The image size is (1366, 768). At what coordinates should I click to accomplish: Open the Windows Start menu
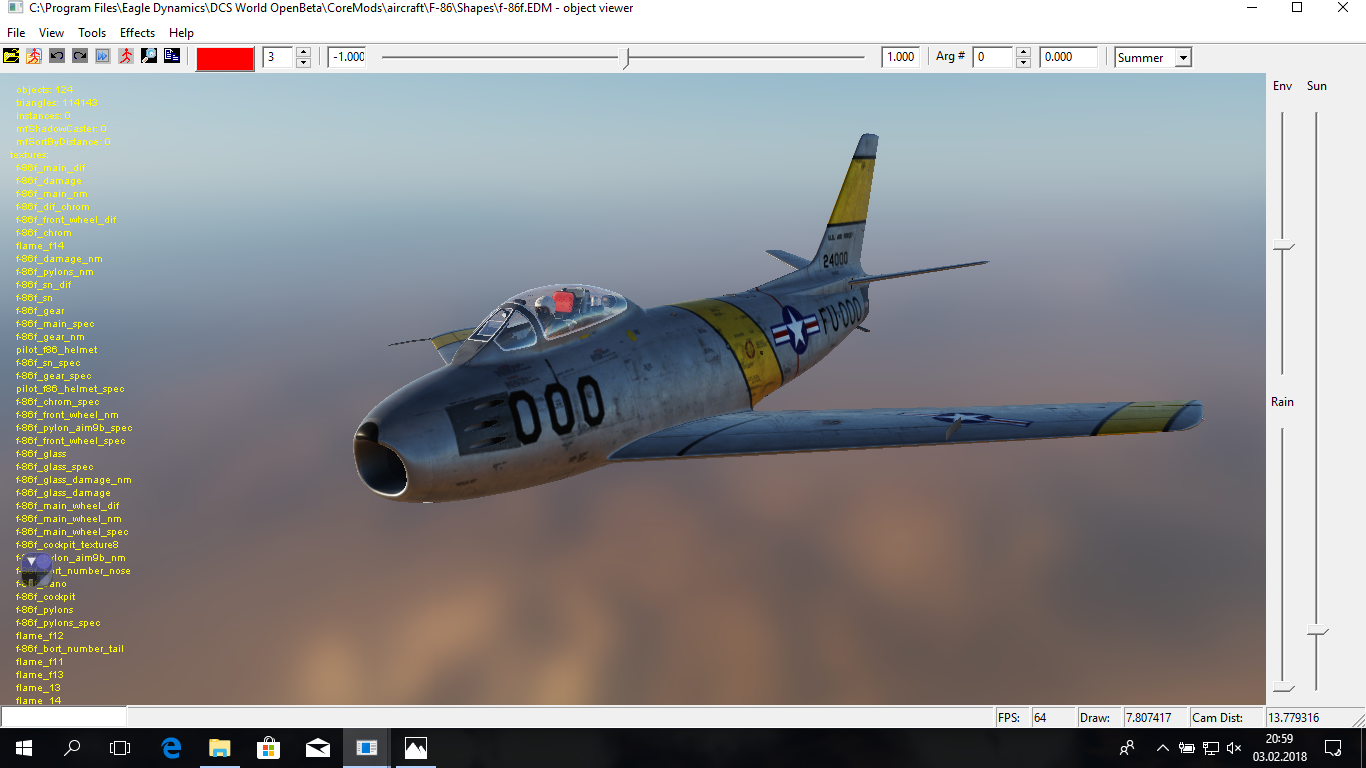tap(23, 748)
